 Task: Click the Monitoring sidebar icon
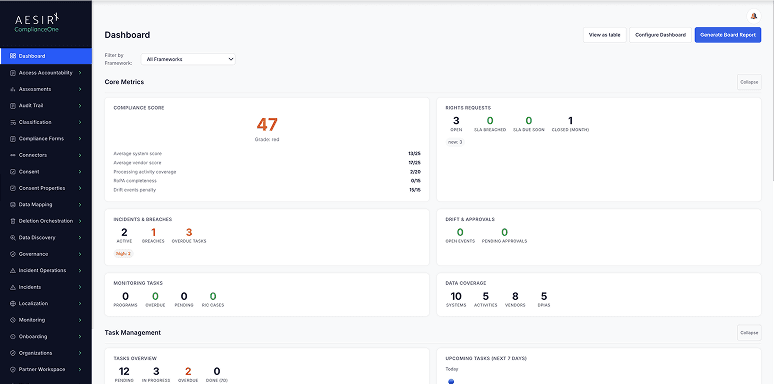pyautogui.click(x=13, y=320)
